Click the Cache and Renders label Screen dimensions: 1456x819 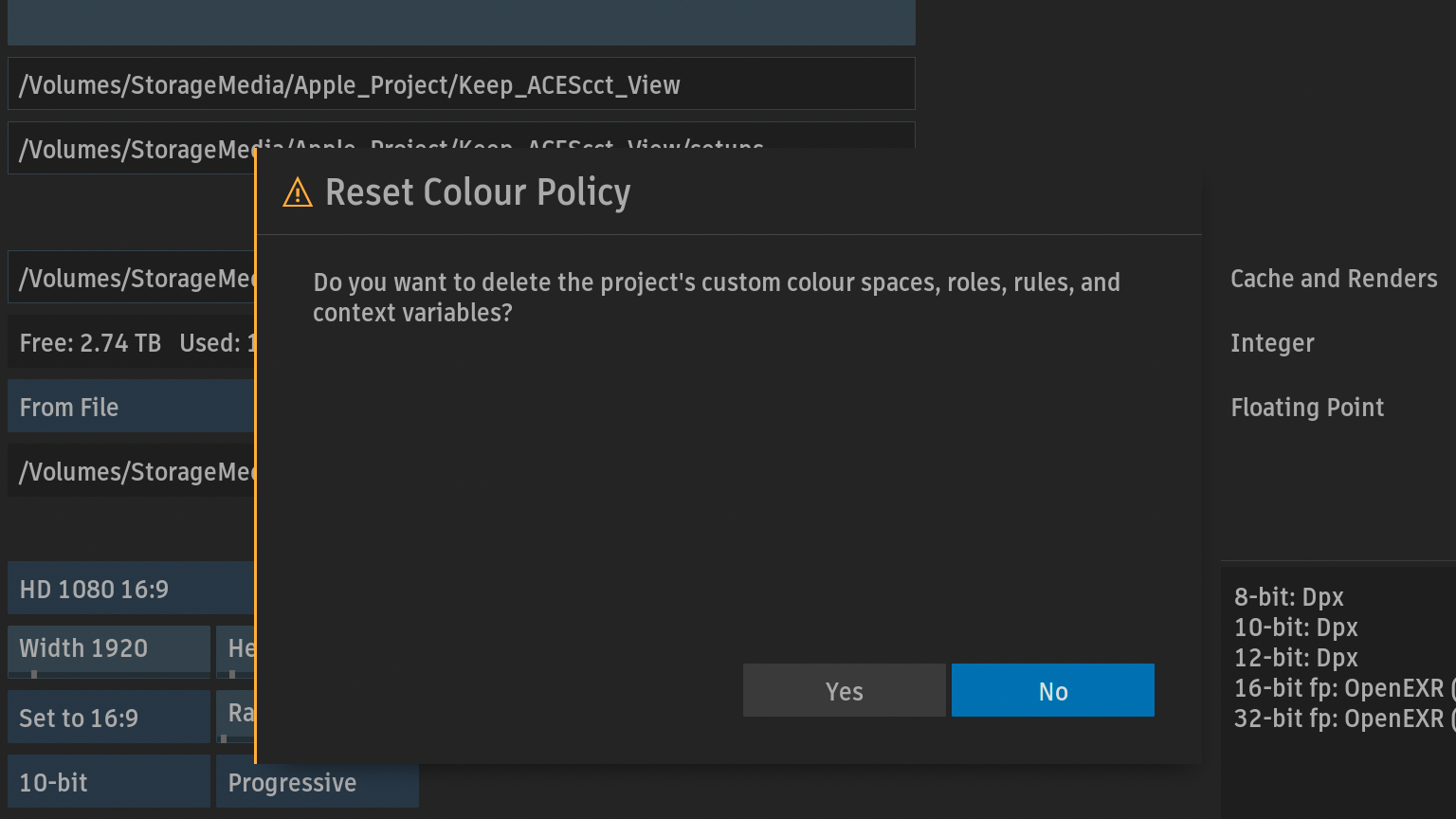[1333, 279]
